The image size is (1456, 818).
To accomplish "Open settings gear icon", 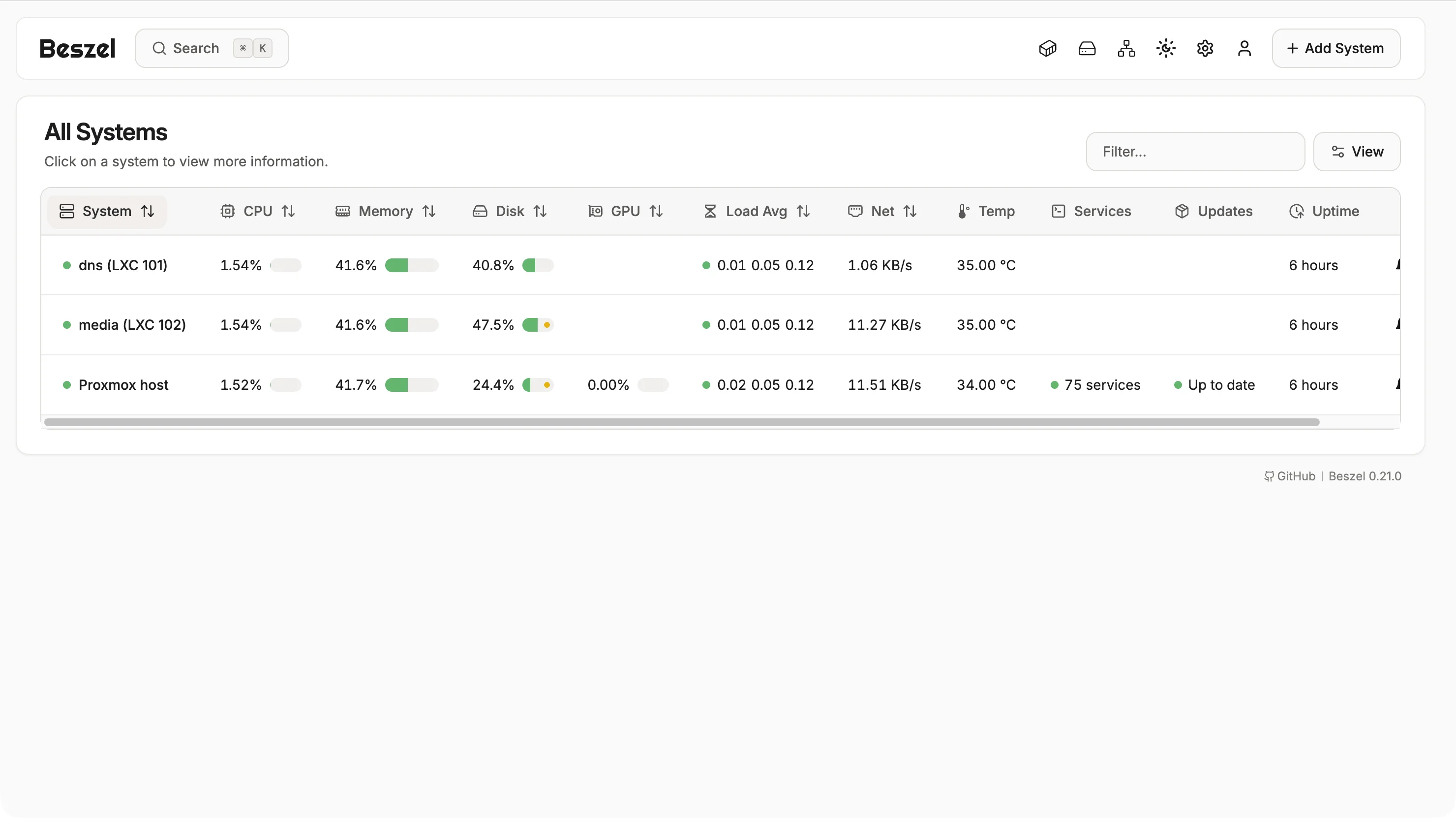I will pos(1205,48).
